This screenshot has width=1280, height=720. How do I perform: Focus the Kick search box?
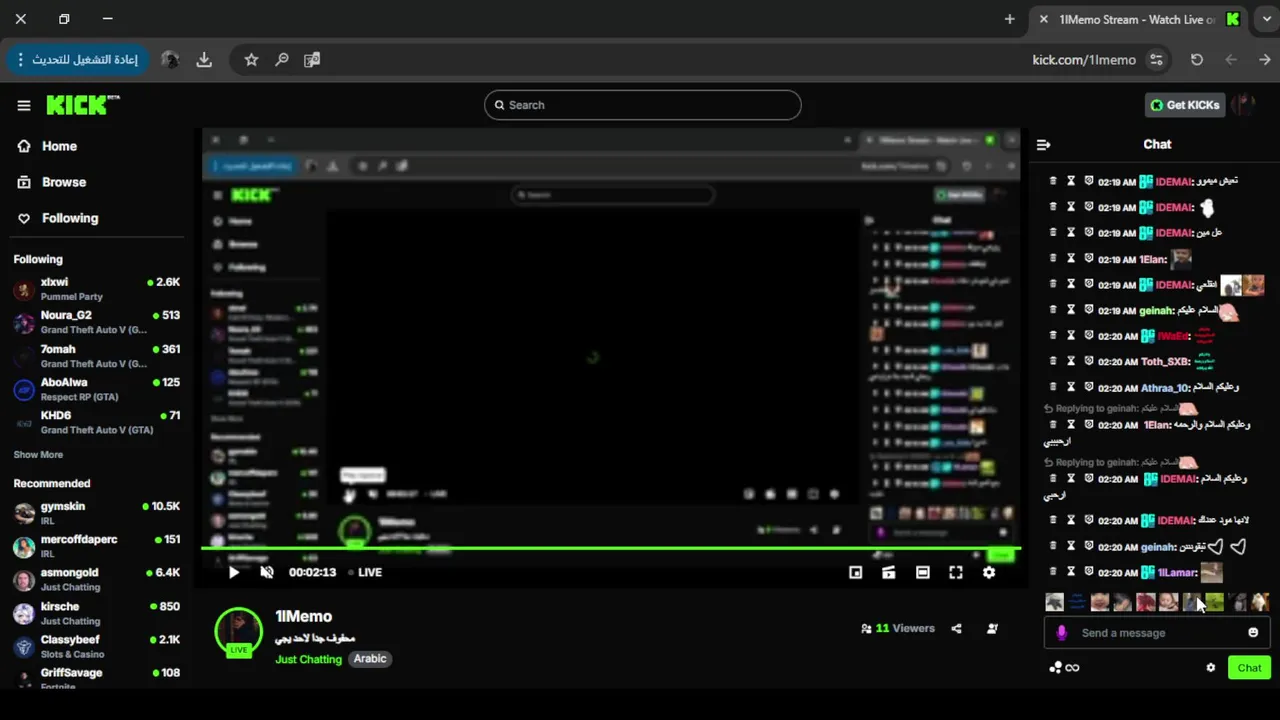pyautogui.click(x=643, y=105)
